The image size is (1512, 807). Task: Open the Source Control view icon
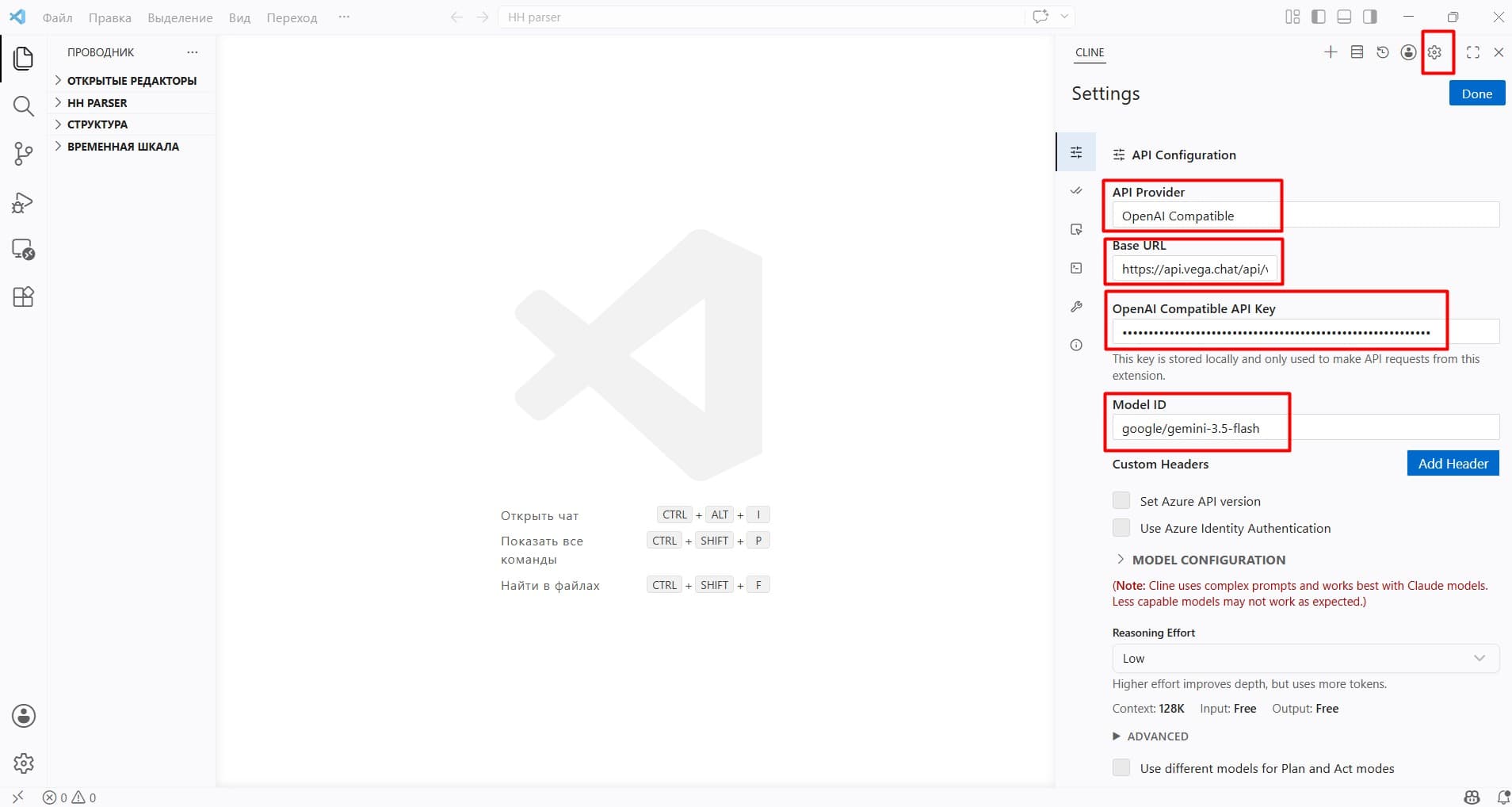(x=23, y=154)
